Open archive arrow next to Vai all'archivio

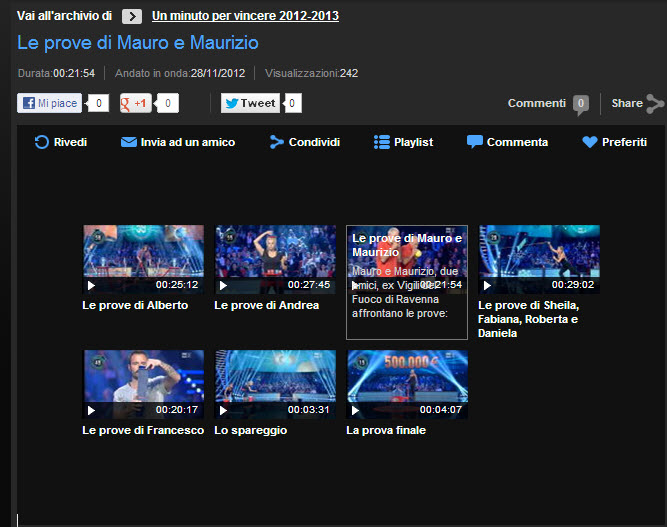click(x=132, y=16)
